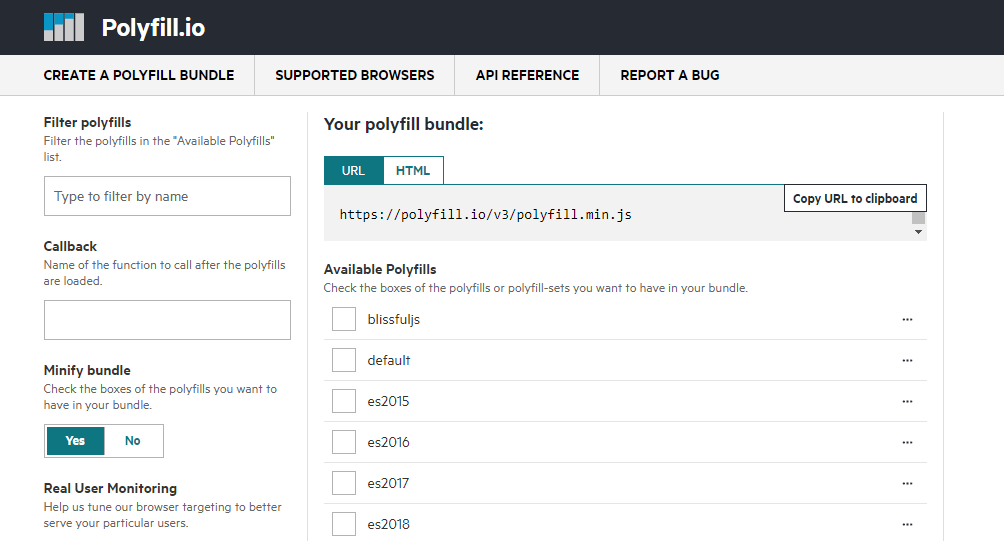Click the blissfuljs label
This screenshot has height=541, width=1004.
[x=393, y=319]
